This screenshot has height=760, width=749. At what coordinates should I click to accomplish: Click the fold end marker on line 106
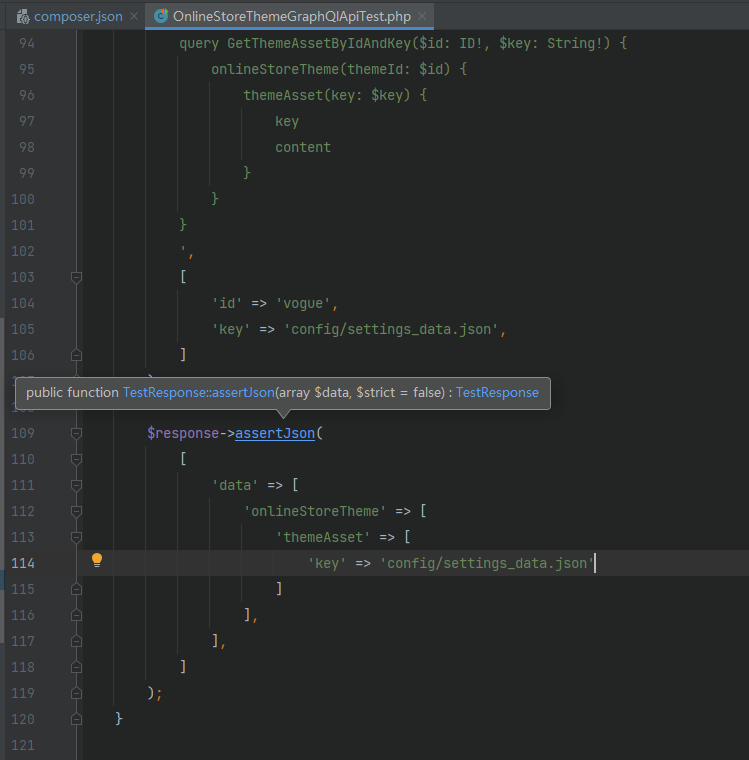click(x=76, y=355)
